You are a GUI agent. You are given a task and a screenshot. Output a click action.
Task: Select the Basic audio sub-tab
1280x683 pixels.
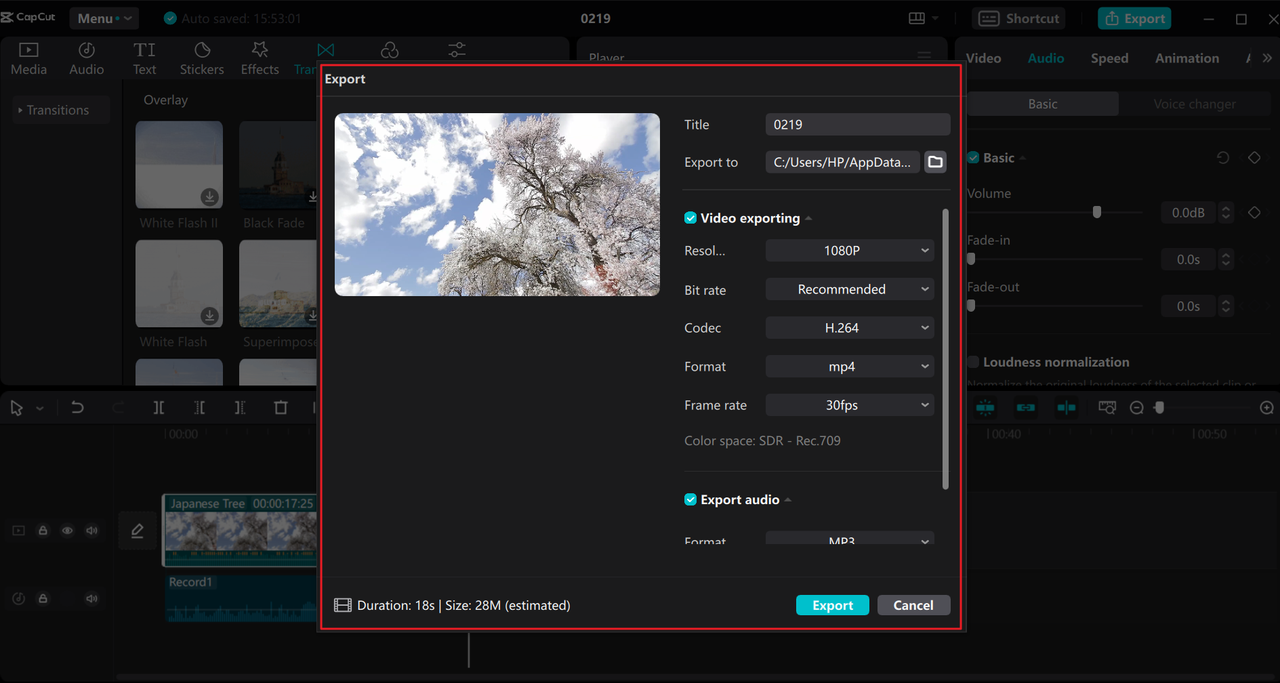[x=1042, y=104]
